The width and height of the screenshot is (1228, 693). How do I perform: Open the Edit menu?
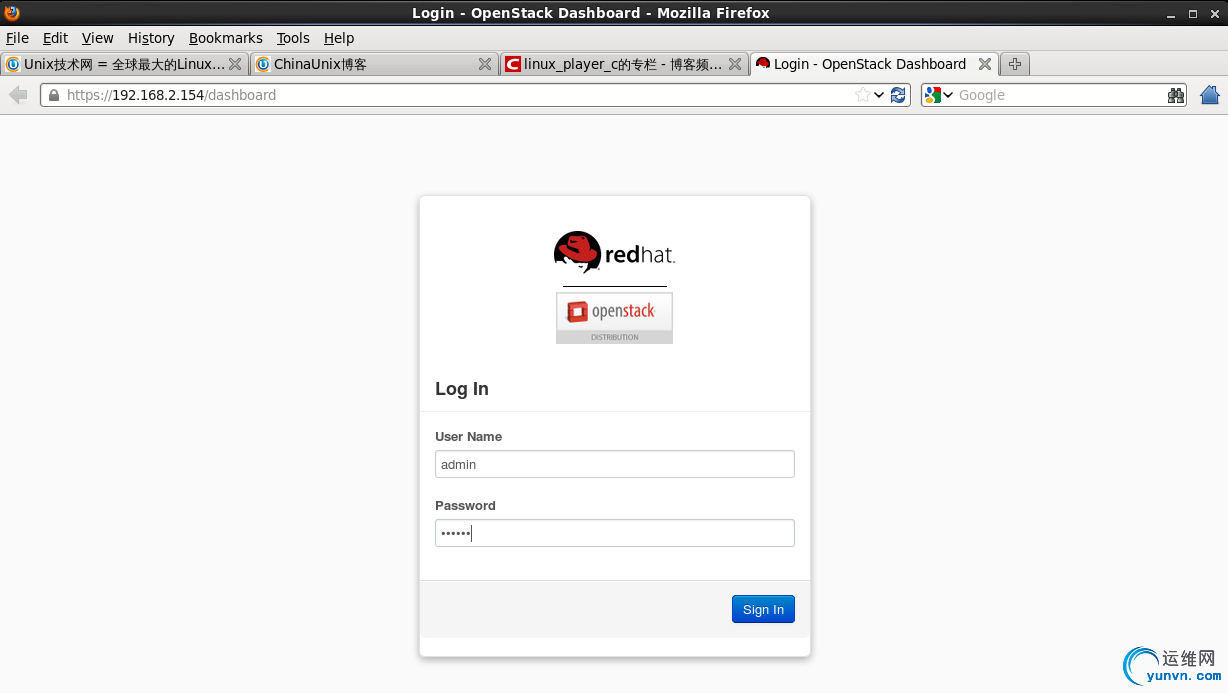point(55,38)
